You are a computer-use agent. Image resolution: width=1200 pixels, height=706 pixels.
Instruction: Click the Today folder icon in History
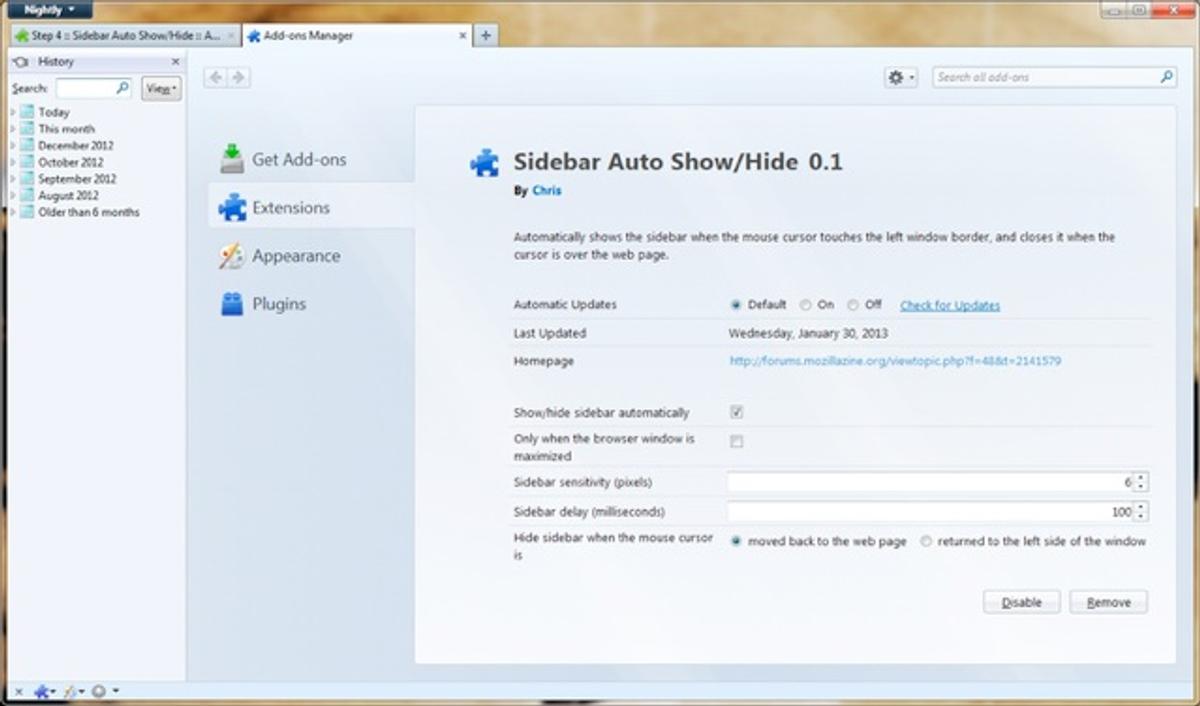point(27,112)
